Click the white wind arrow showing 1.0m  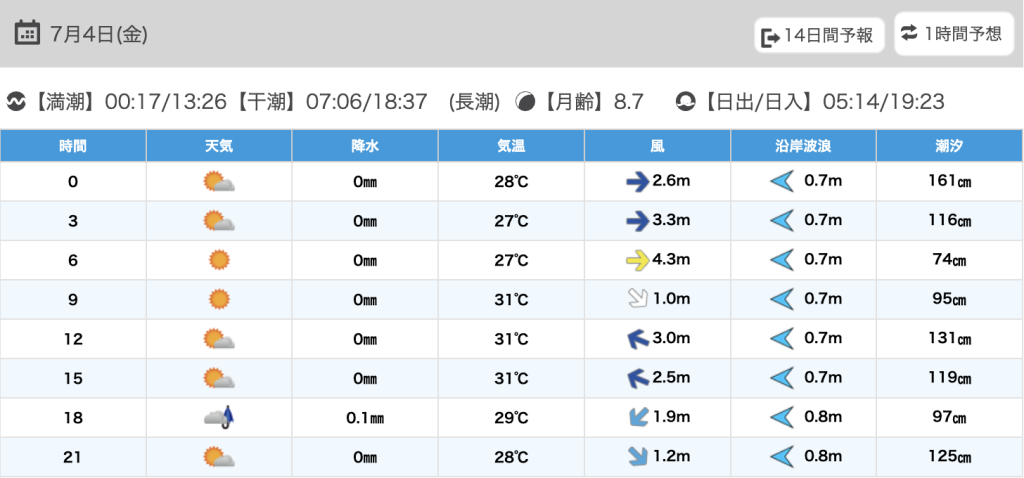pyautogui.click(x=636, y=299)
